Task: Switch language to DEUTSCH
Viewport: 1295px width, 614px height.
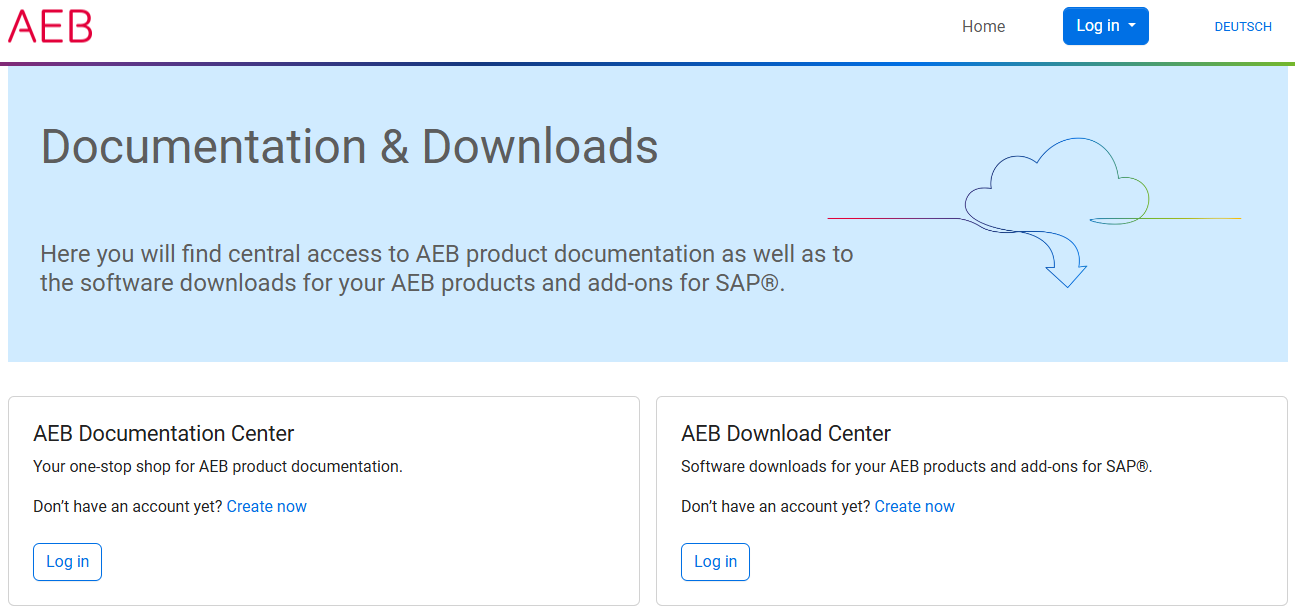Action: (1243, 27)
